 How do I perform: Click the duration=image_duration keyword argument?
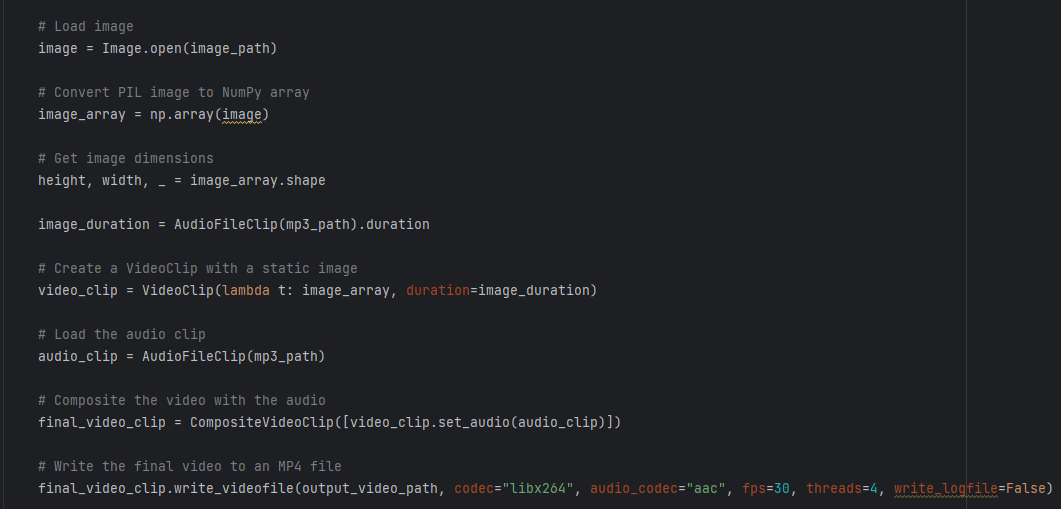500,290
